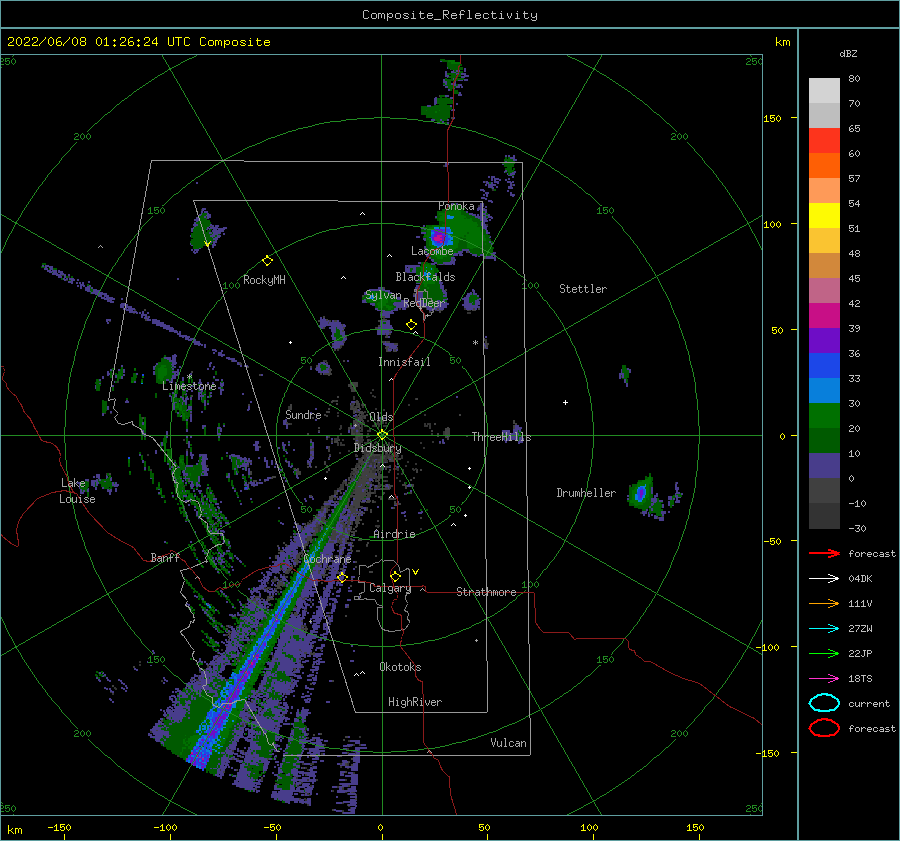Click the Lake Louise label

78,491
